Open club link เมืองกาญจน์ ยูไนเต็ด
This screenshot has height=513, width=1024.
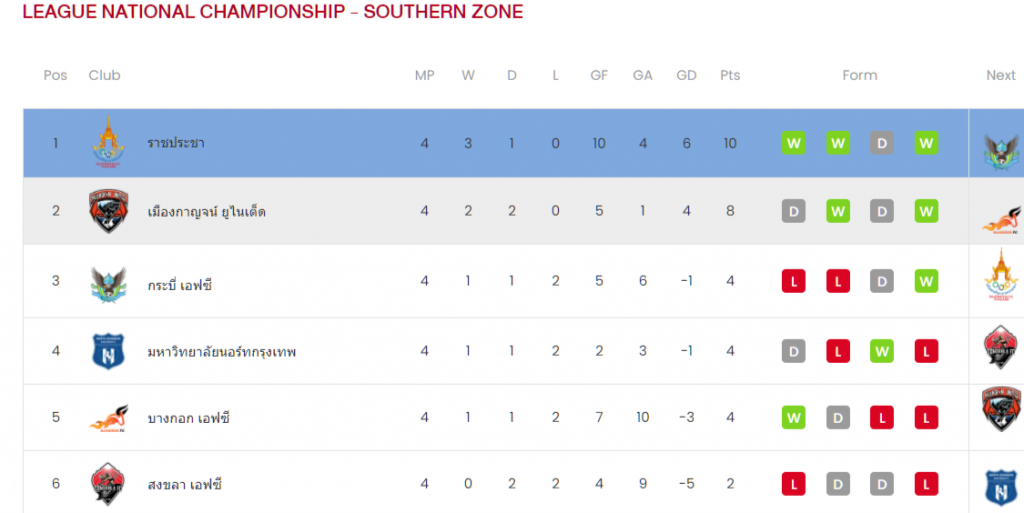206,211
